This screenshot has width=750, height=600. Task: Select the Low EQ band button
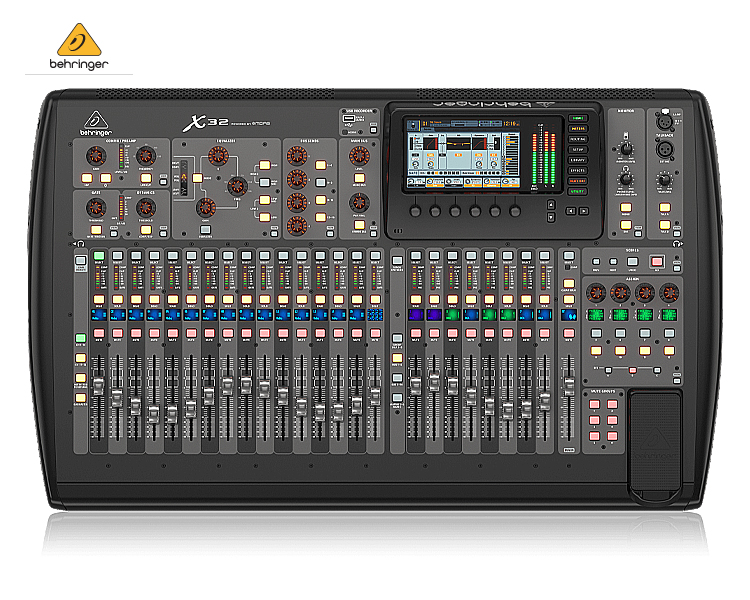pyautogui.click(x=265, y=217)
